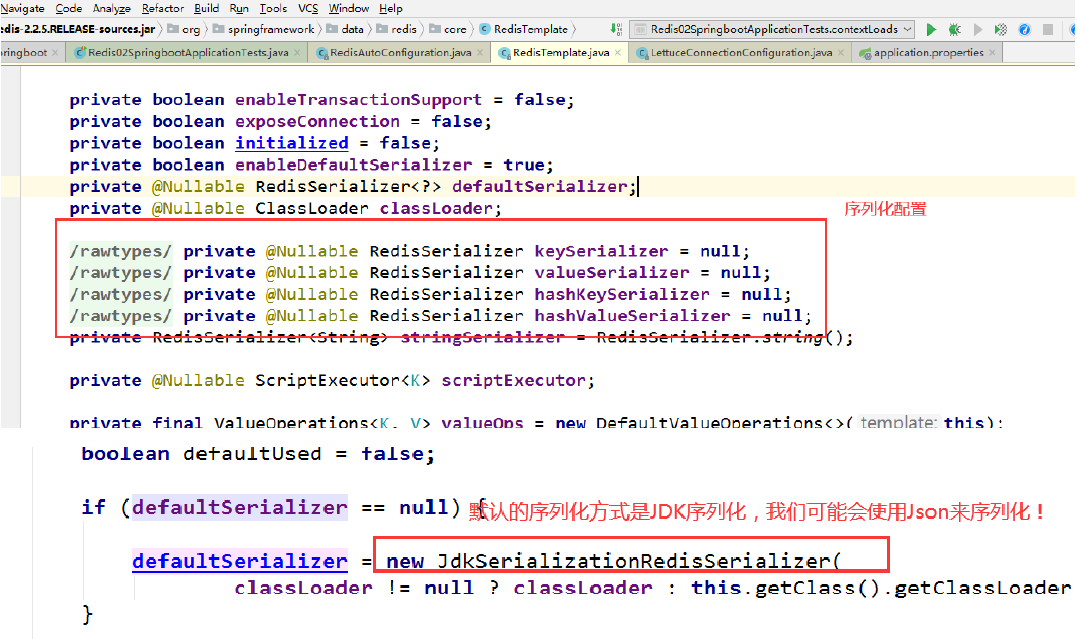Click 'hashKeySerializer' field name
1077x639 pixels.
click(622, 295)
